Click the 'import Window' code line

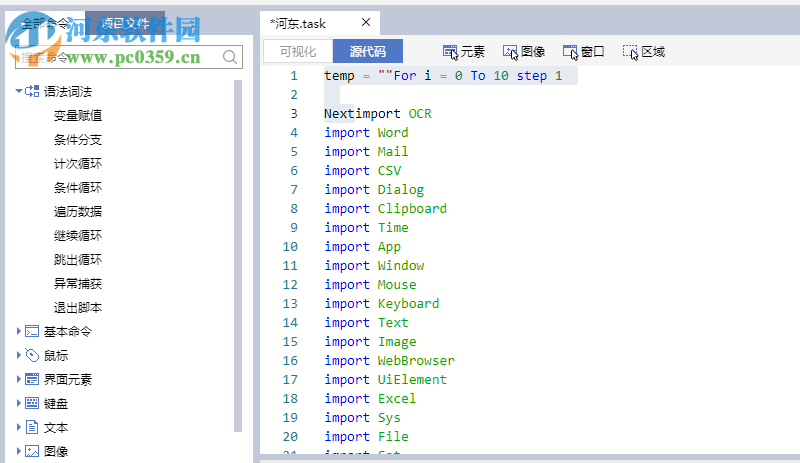point(374,266)
